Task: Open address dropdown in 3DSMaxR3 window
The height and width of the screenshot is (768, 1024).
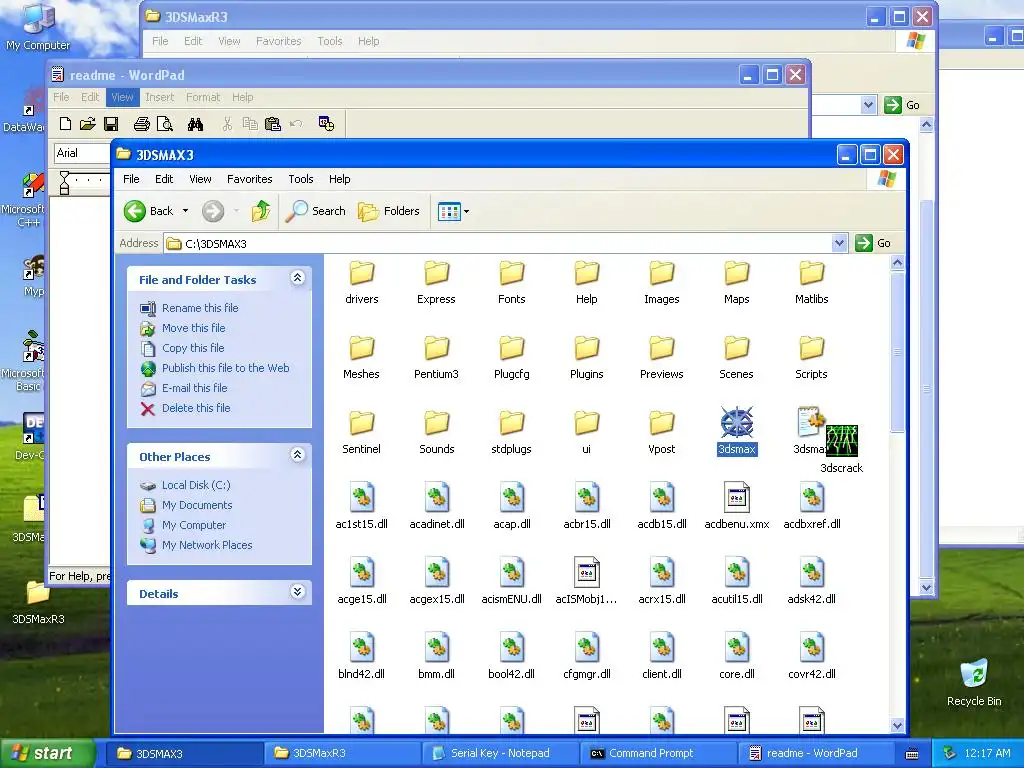Action: [868, 104]
